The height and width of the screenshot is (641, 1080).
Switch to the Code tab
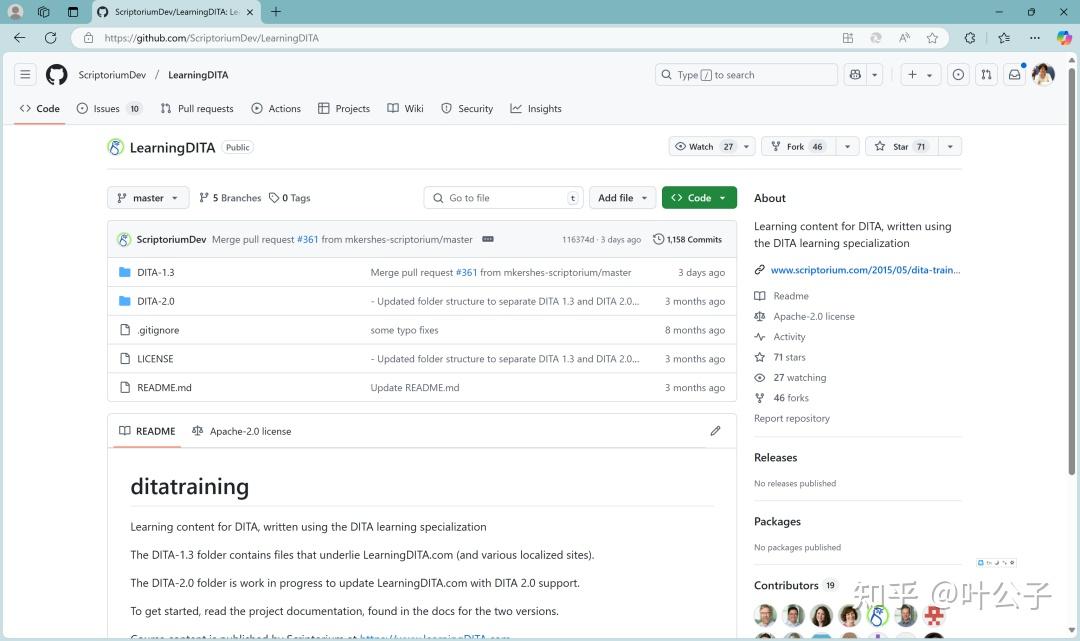[x=40, y=109]
